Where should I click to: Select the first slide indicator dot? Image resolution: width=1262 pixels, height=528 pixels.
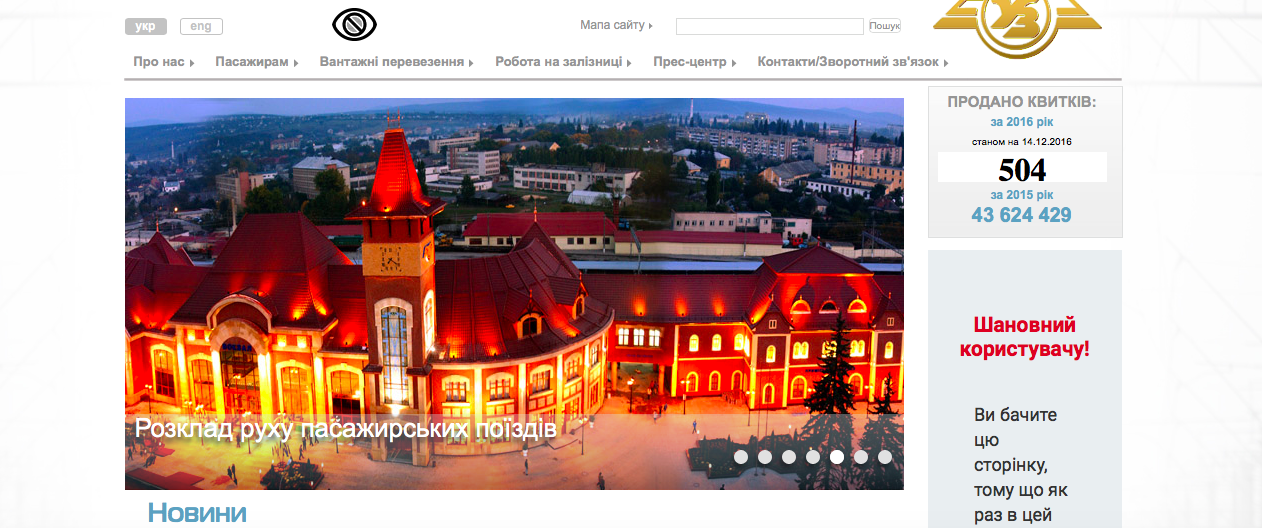(741, 457)
